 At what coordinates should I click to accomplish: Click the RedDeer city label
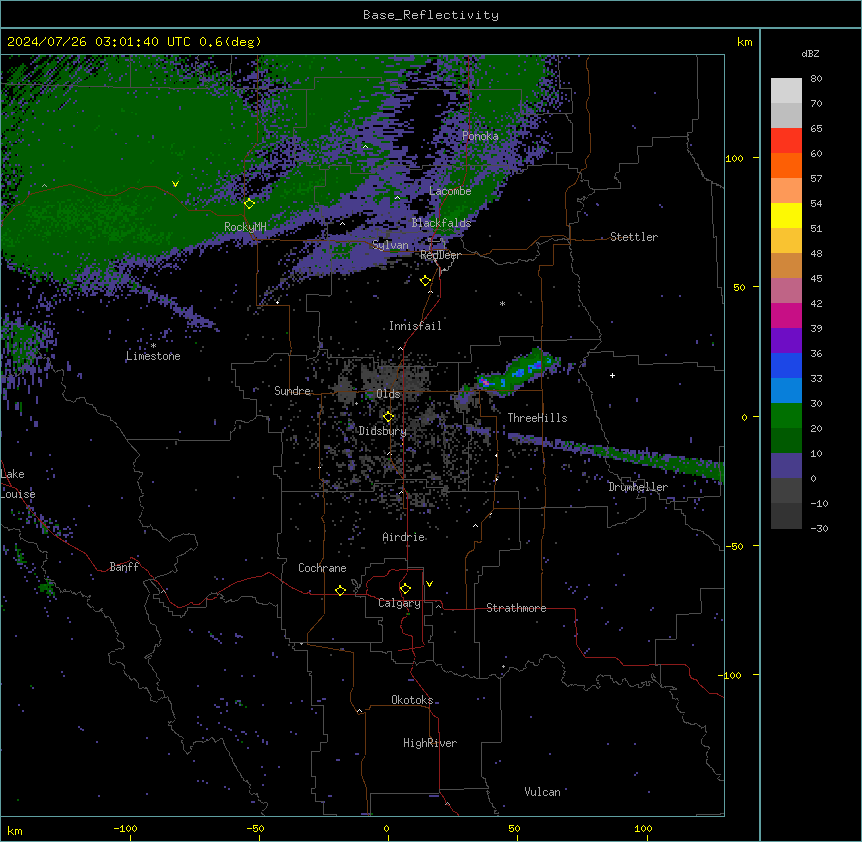pos(440,255)
